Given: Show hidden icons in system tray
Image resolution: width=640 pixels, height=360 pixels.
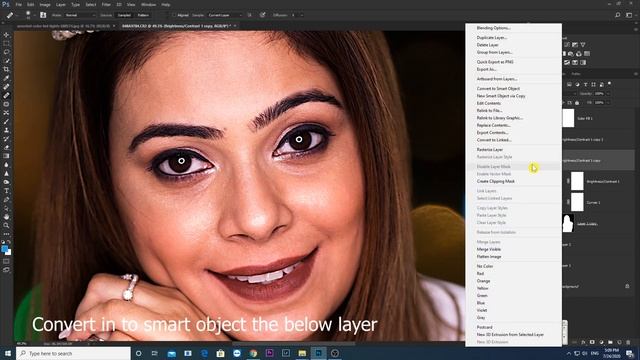Looking at the screenshot, I should pyautogui.click(x=569, y=353).
